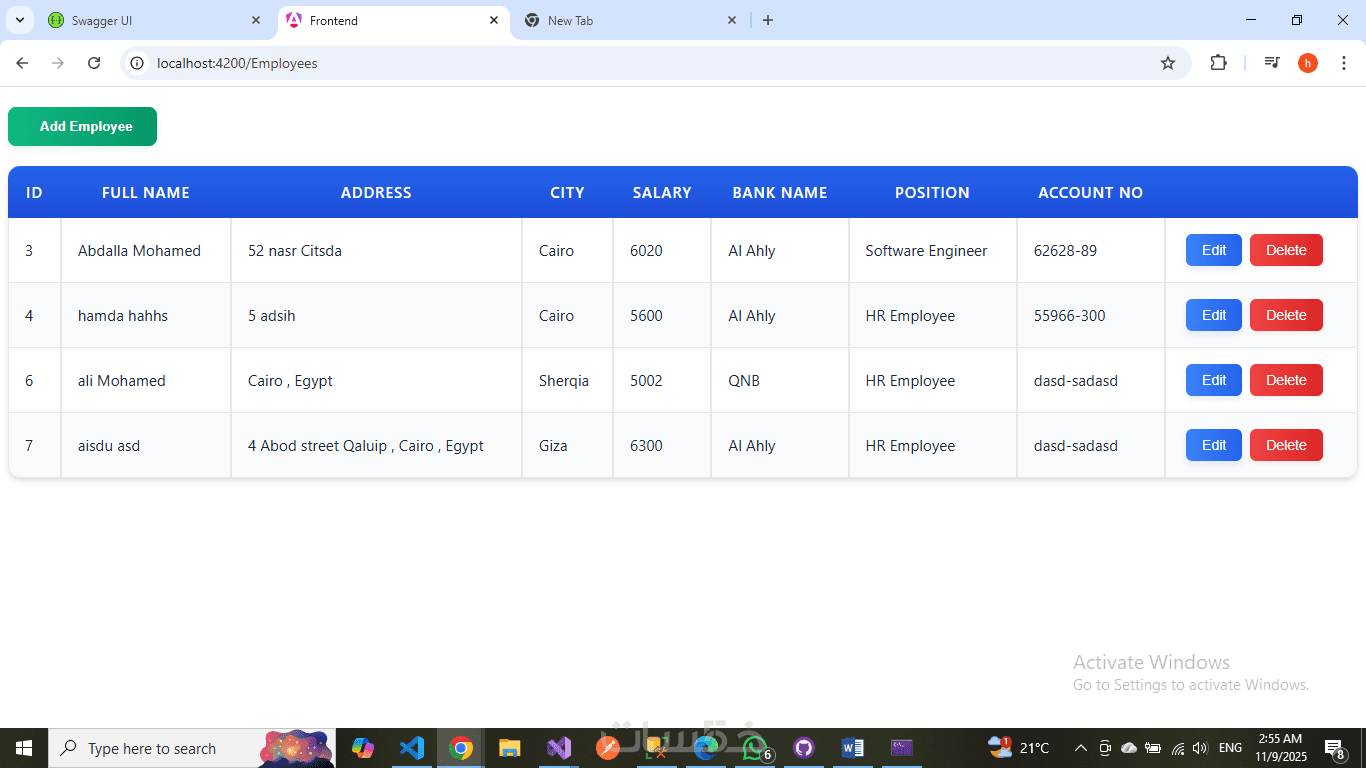
Task: Show hidden system tray icons chevron
Action: (1080, 748)
